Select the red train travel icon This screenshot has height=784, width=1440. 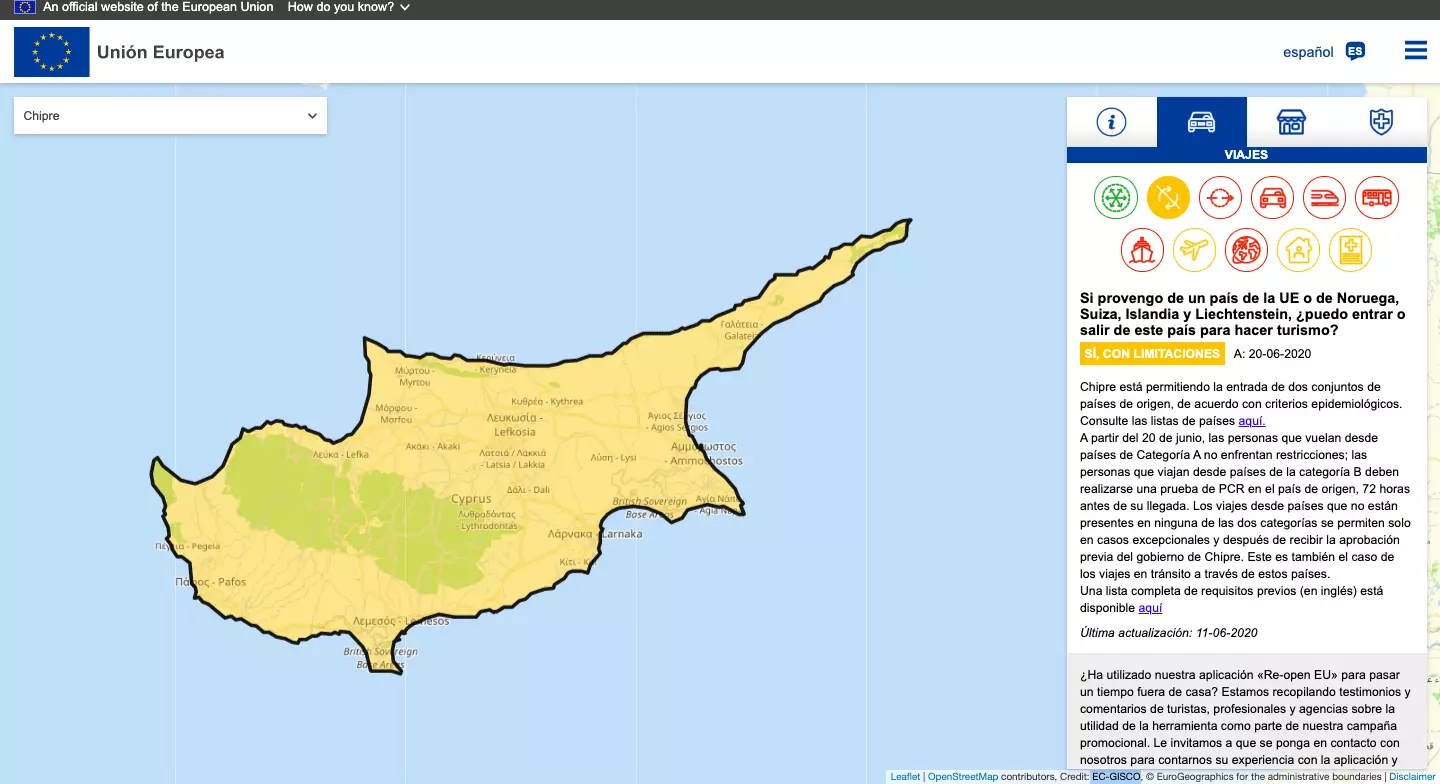pyautogui.click(x=1325, y=197)
